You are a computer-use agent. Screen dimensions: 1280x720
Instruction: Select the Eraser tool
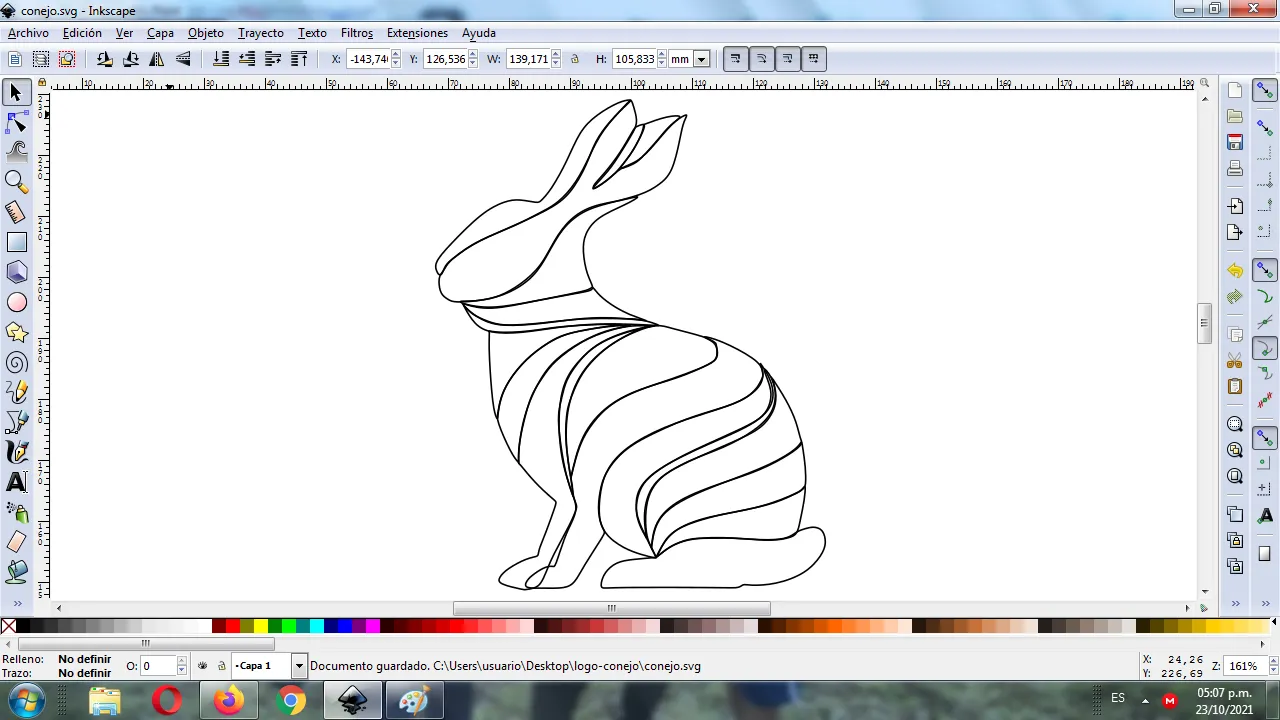pos(16,542)
